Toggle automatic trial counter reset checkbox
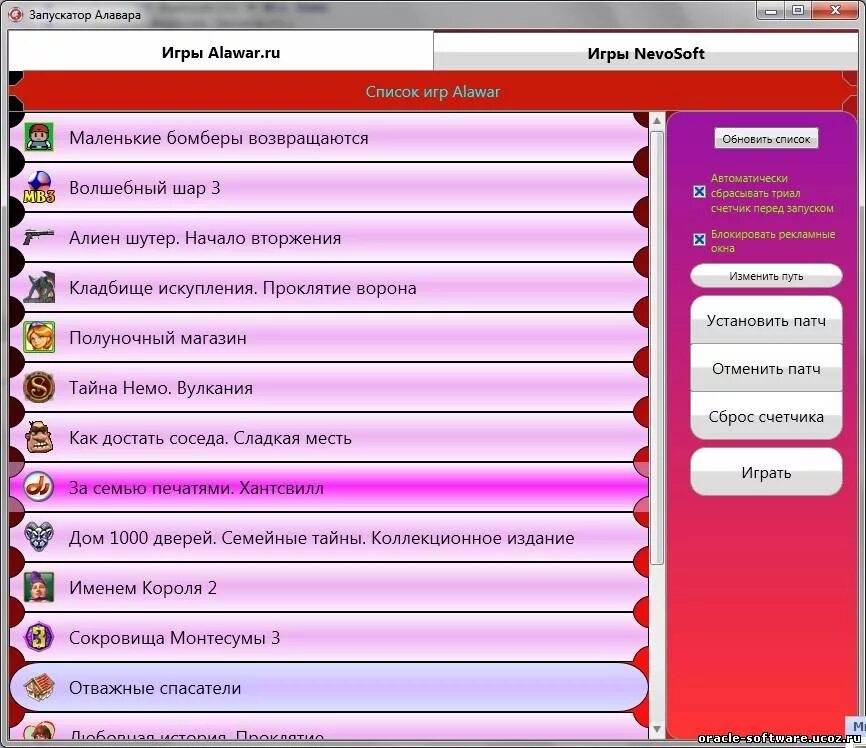 point(699,192)
